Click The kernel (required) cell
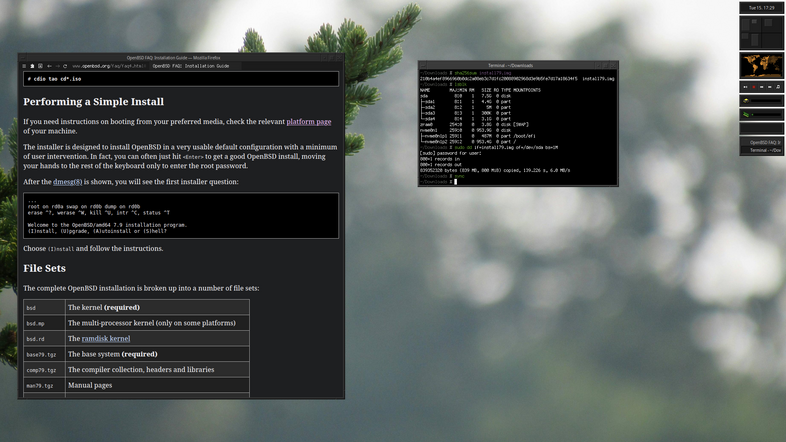 pos(157,308)
